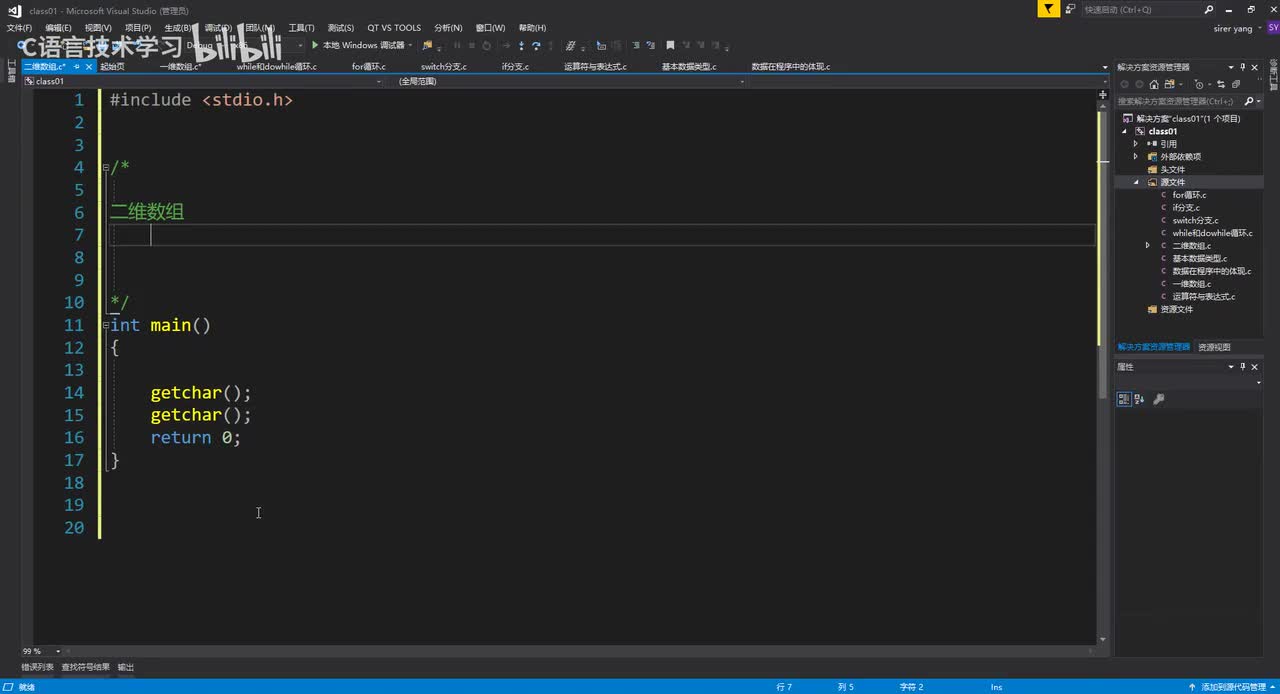The image size is (1280, 694).
Task: Open the class01 scope dropdown
Action: point(378,81)
